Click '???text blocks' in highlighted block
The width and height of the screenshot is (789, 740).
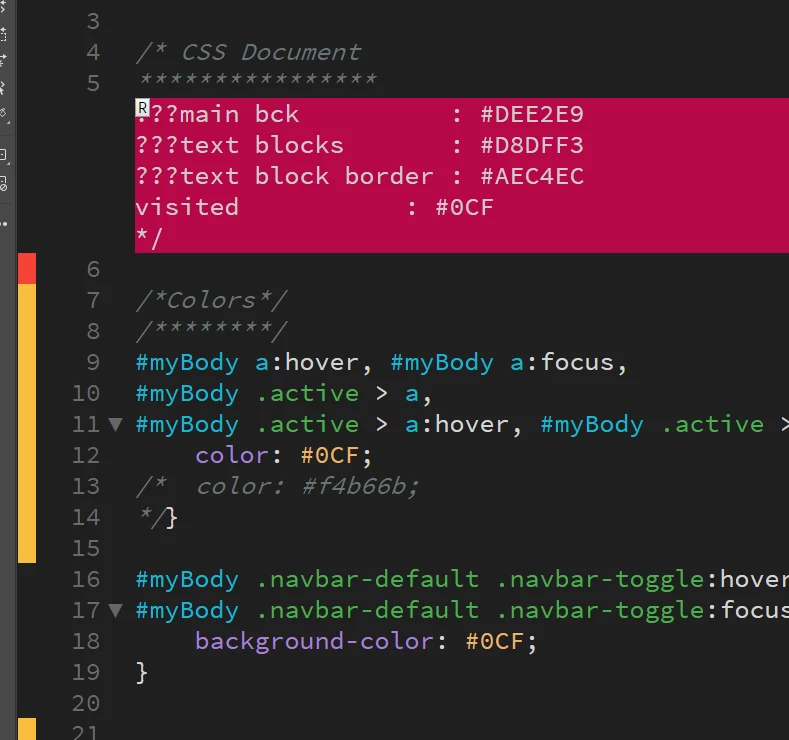(240, 146)
